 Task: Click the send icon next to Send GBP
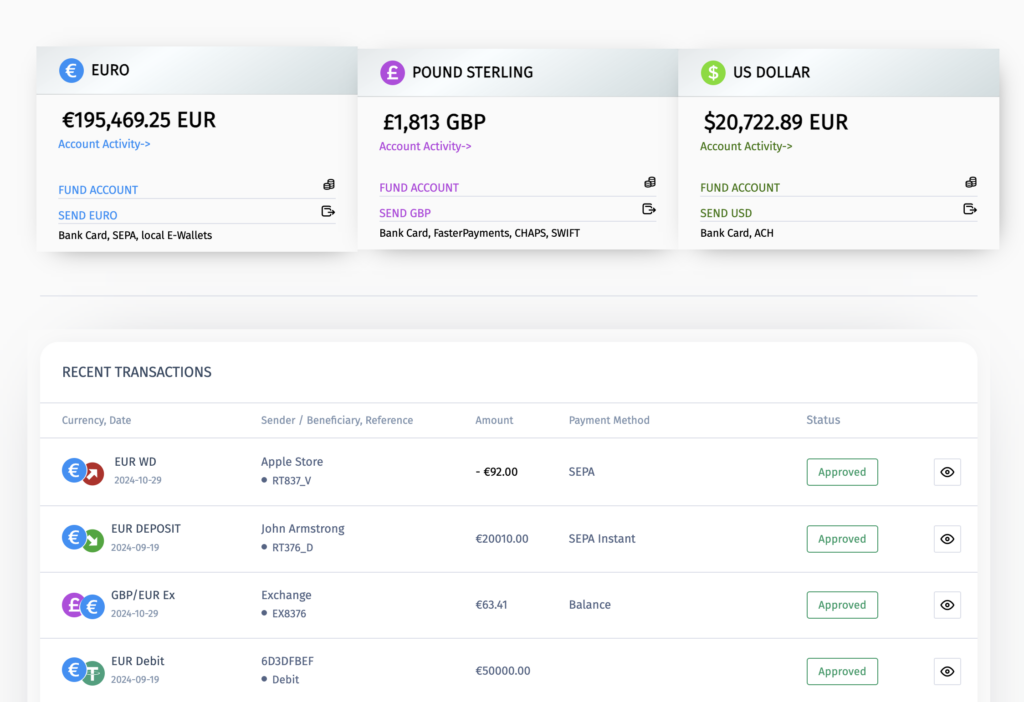649,209
